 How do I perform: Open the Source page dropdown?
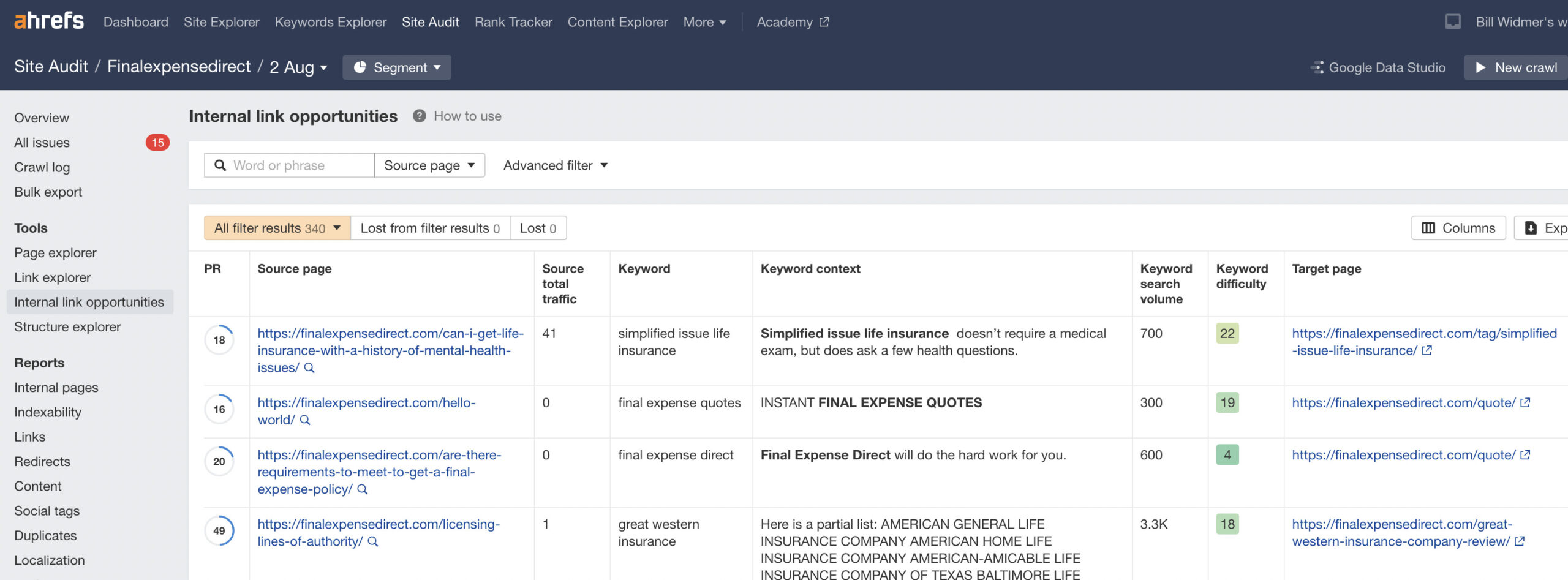tap(429, 165)
